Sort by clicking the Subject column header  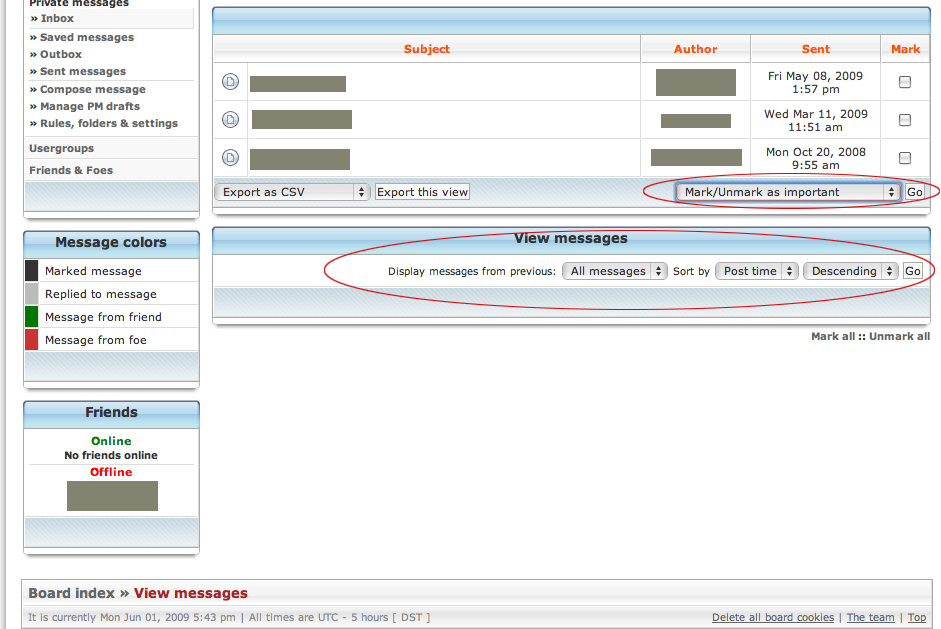click(427, 49)
